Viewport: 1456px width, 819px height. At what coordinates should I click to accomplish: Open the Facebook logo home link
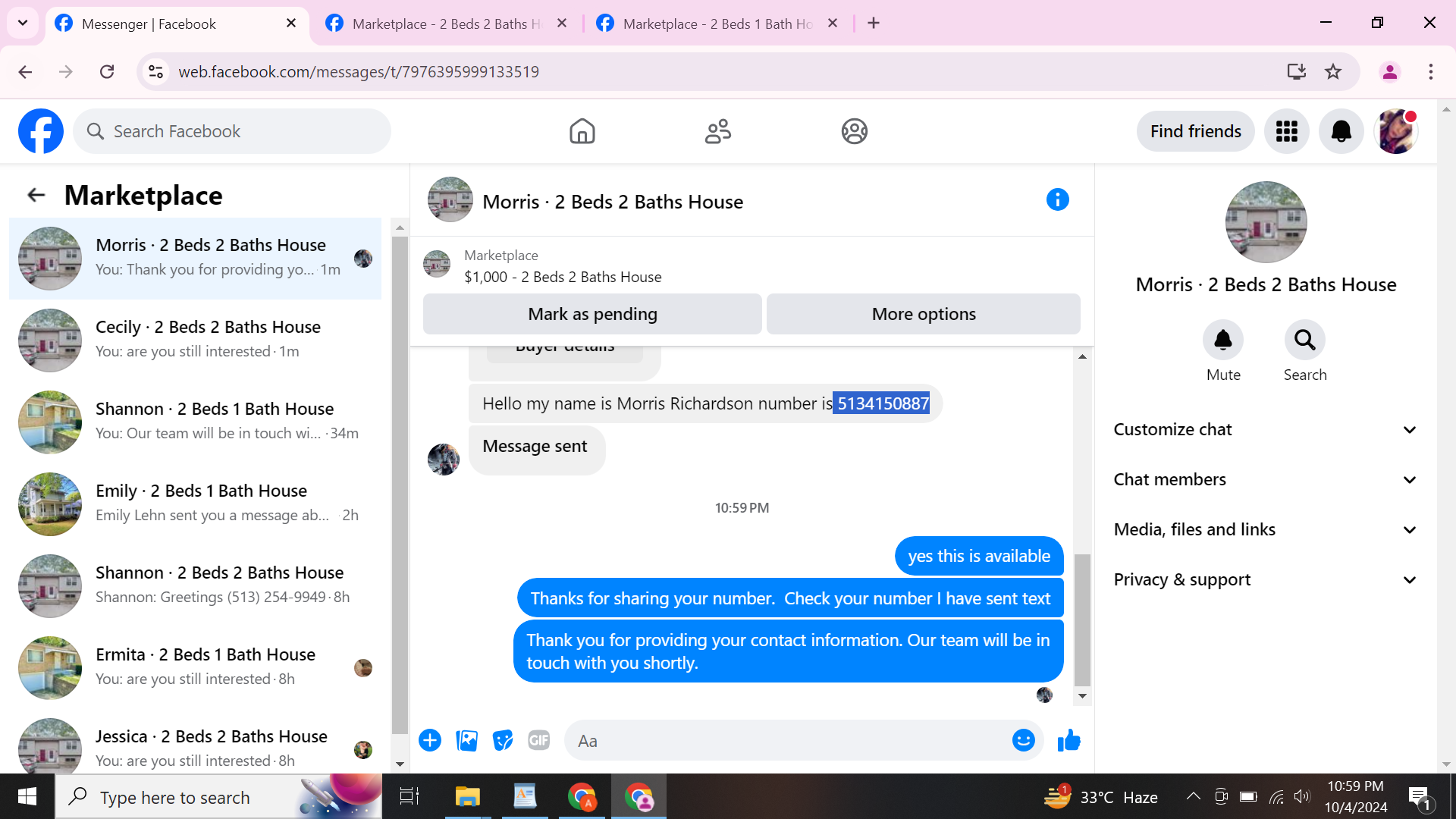click(x=41, y=131)
